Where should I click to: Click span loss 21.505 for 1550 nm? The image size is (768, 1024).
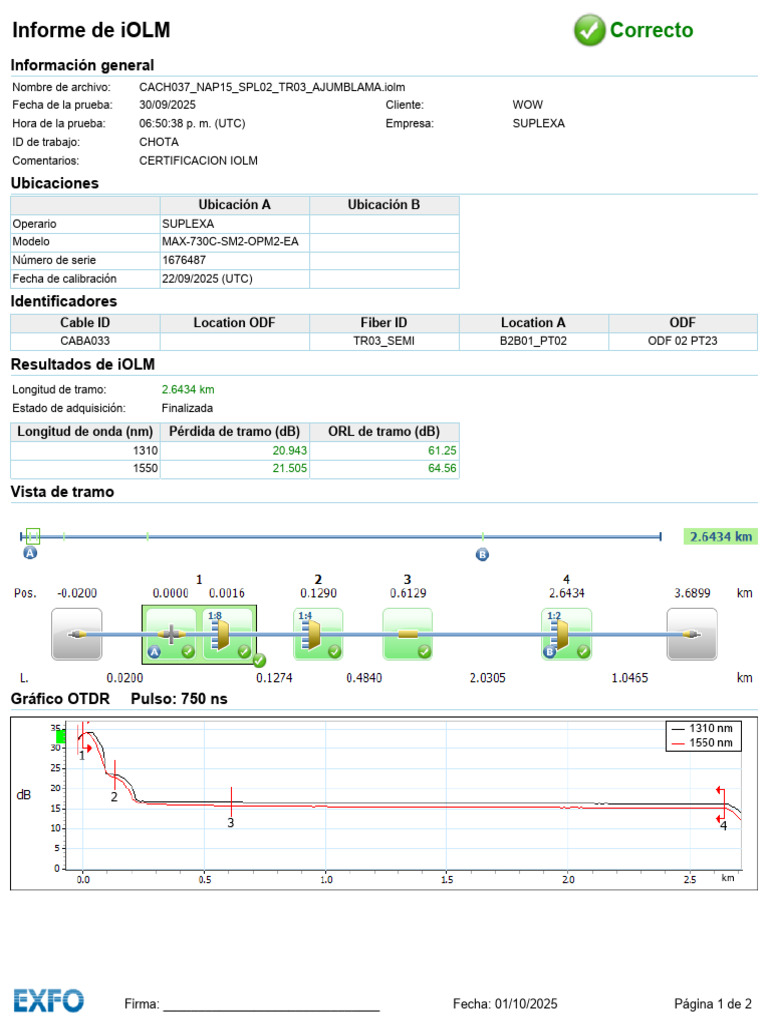[x=289, y=468]
